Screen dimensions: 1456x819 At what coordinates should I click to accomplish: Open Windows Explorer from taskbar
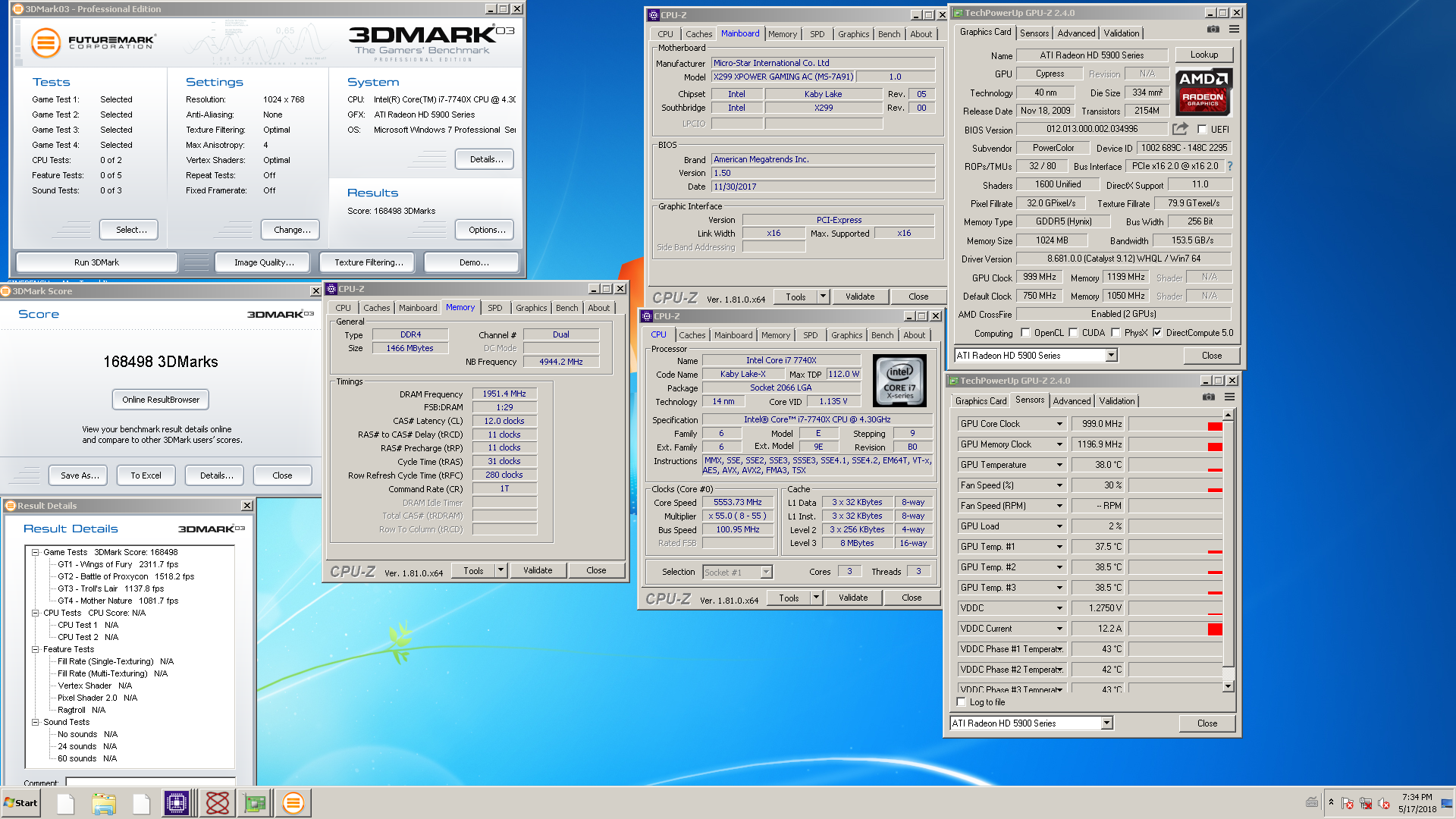[x=104, y=803]
